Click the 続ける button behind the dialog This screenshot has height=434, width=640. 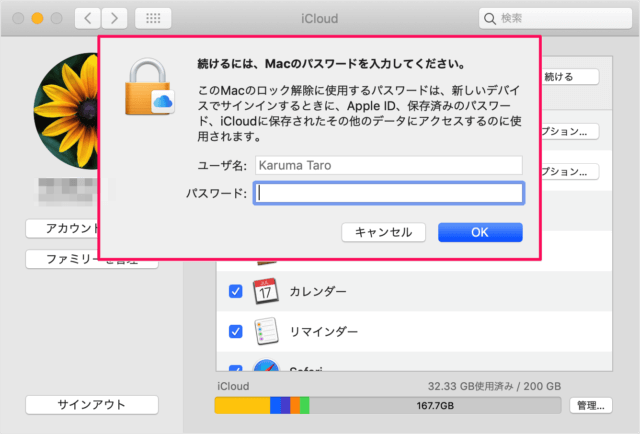570,77
